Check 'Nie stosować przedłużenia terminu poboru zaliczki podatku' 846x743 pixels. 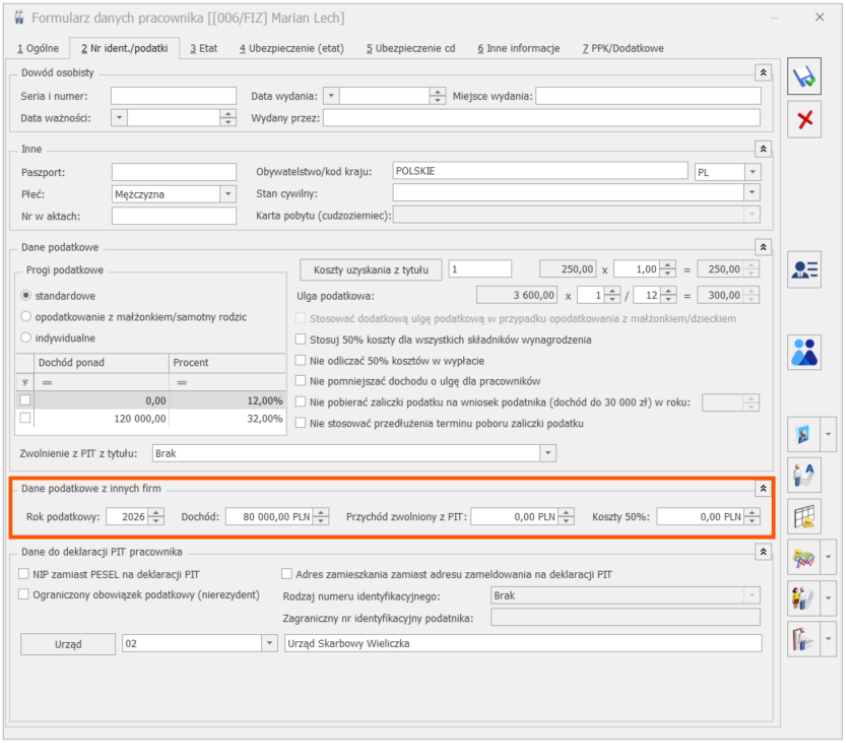(301, 423)
